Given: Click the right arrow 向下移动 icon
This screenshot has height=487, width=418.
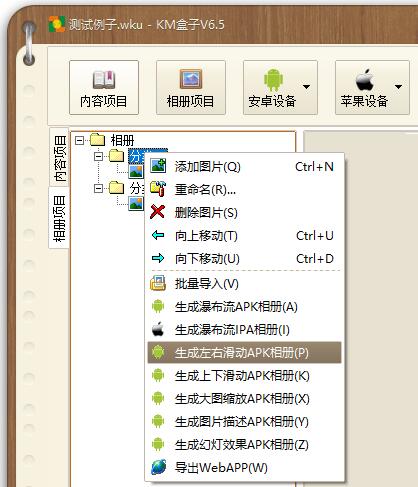Looking at the screenshot, I should [158, 258].
